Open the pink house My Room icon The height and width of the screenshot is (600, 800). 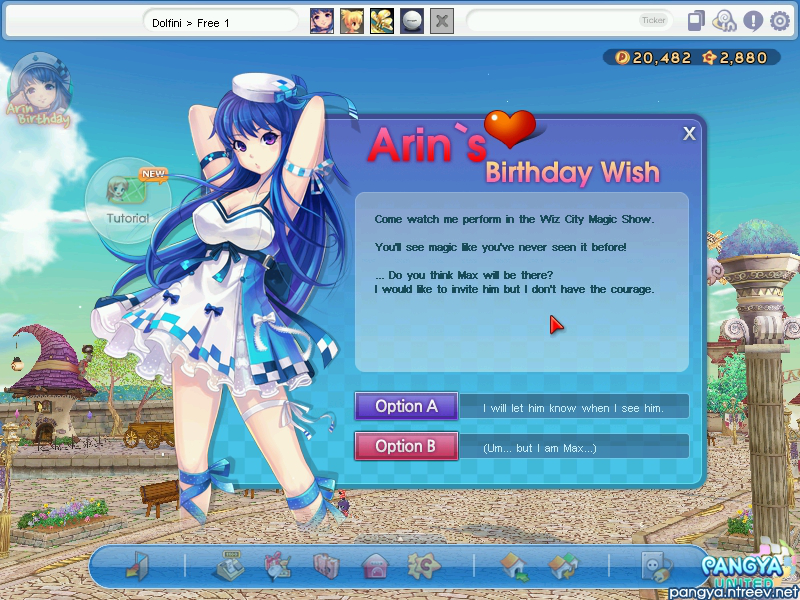pos(375,566)
